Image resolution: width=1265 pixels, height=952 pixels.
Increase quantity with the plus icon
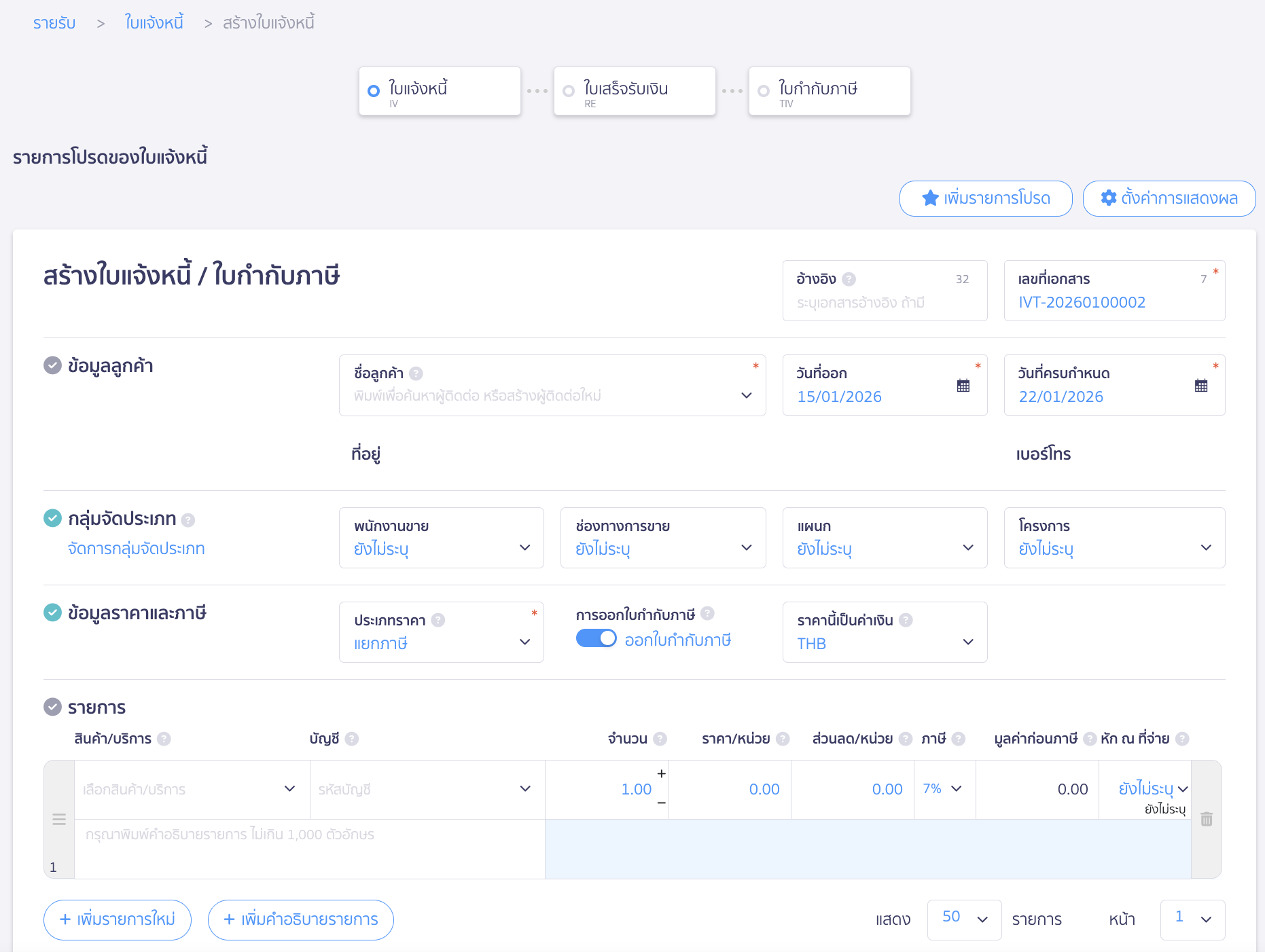[661, 774]
